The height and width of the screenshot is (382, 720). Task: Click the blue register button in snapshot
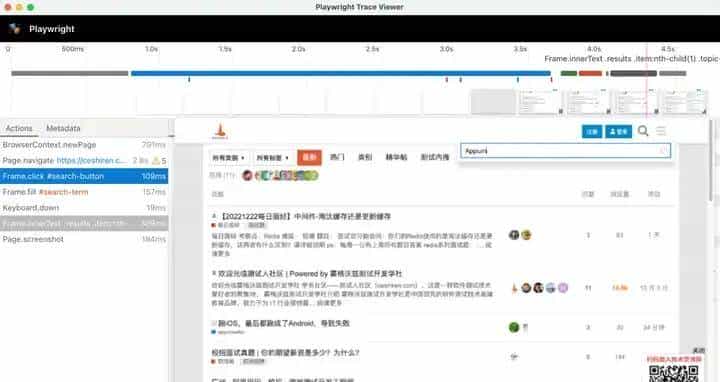pyautogui.click(x=592, y=132)
